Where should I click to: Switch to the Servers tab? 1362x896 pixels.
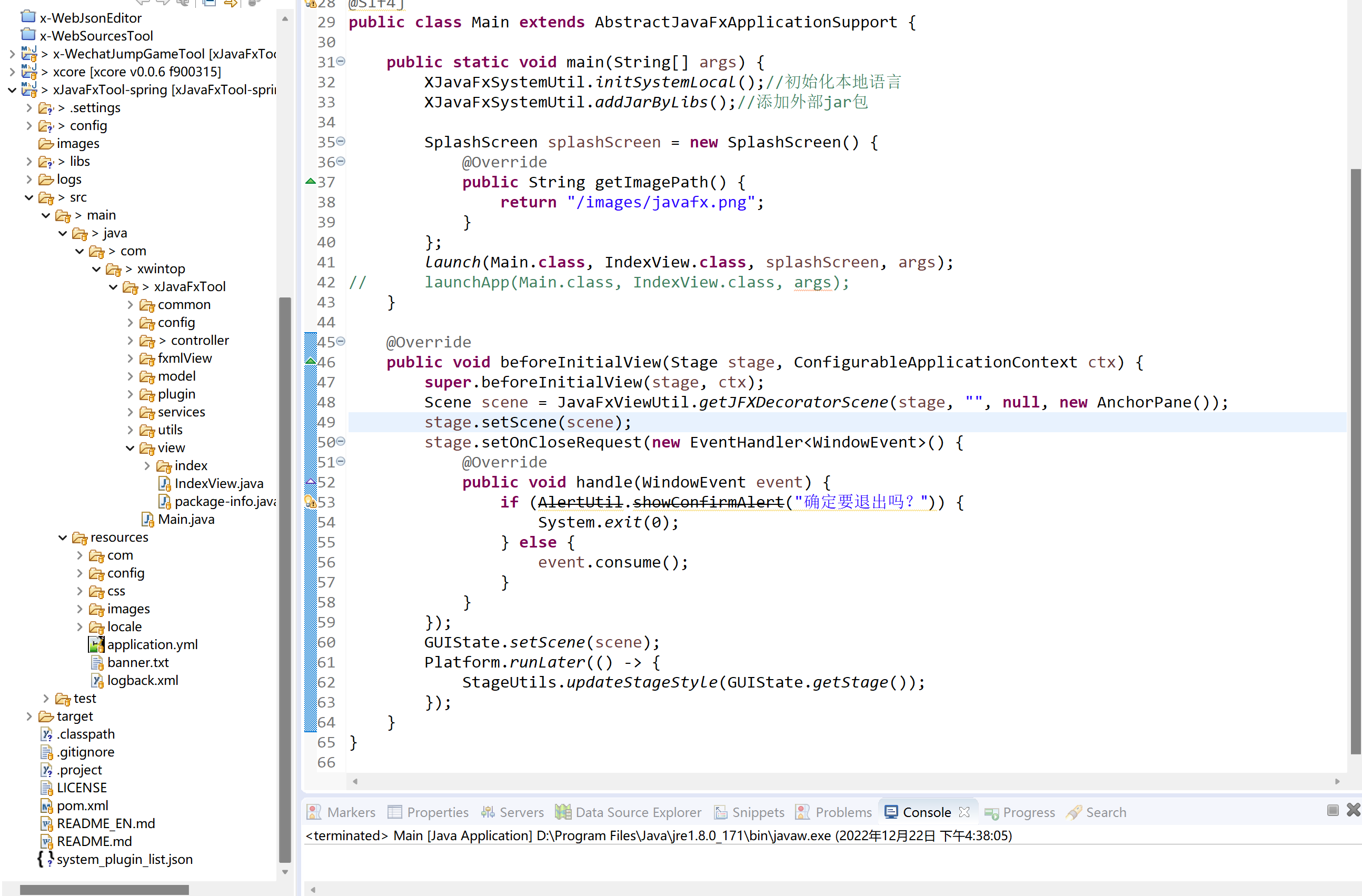[x=512, y=812]
